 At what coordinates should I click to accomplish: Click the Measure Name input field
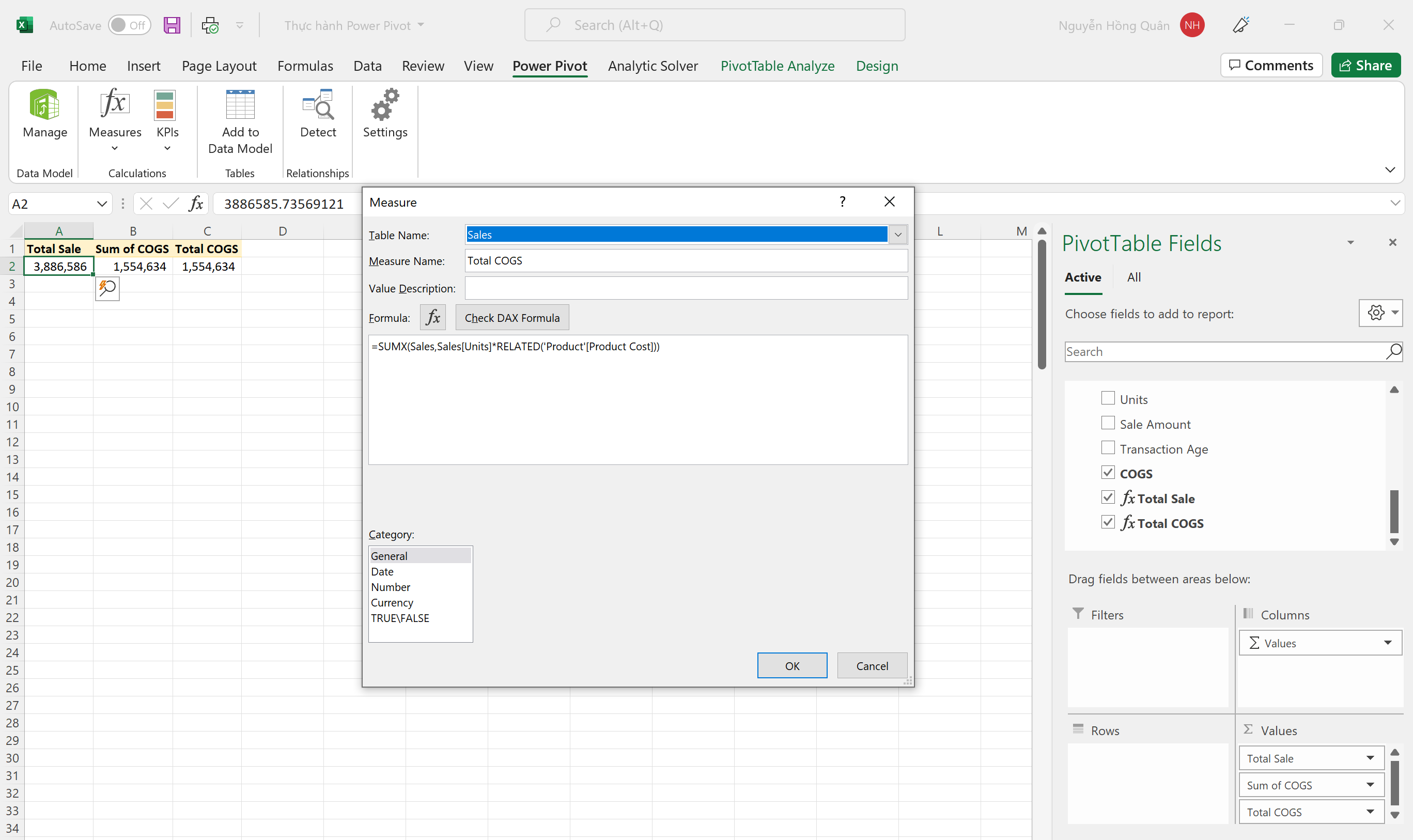point(686,261)
